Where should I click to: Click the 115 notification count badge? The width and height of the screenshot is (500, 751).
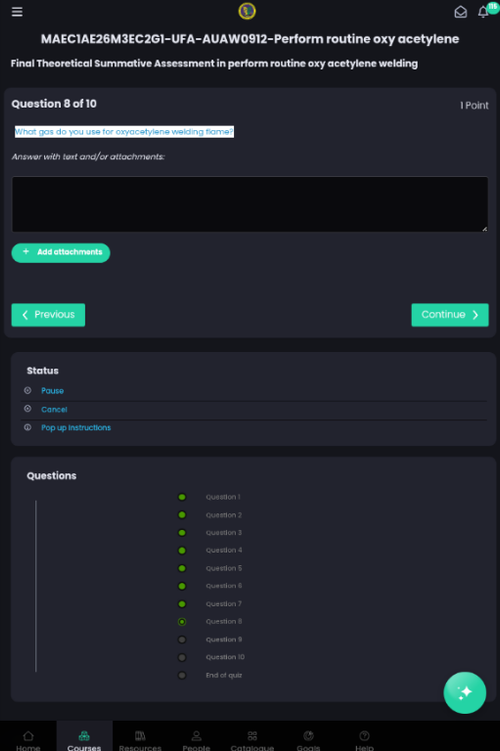pos(493,7)
